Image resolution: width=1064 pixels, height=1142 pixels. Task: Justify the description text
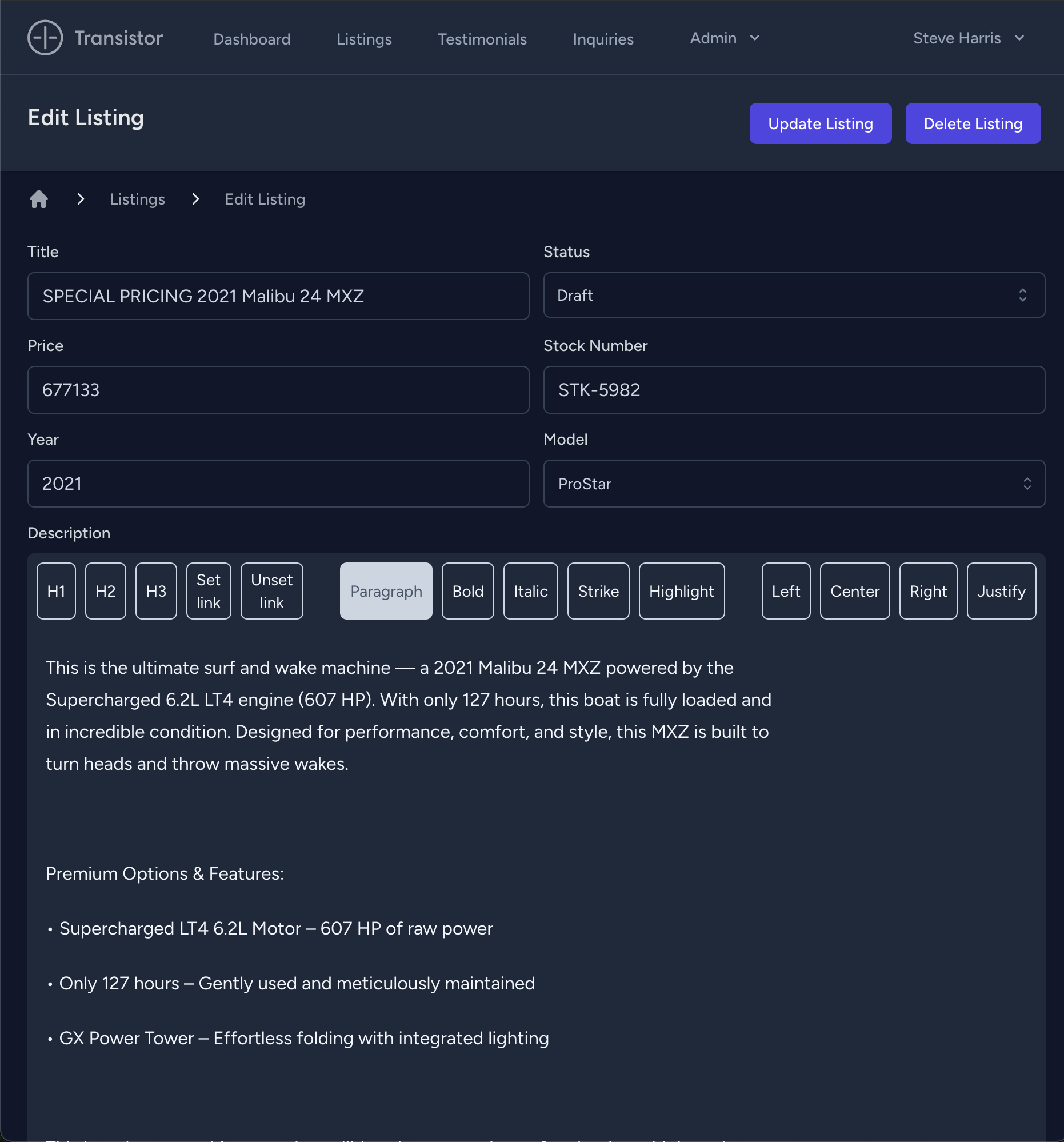1001,591
